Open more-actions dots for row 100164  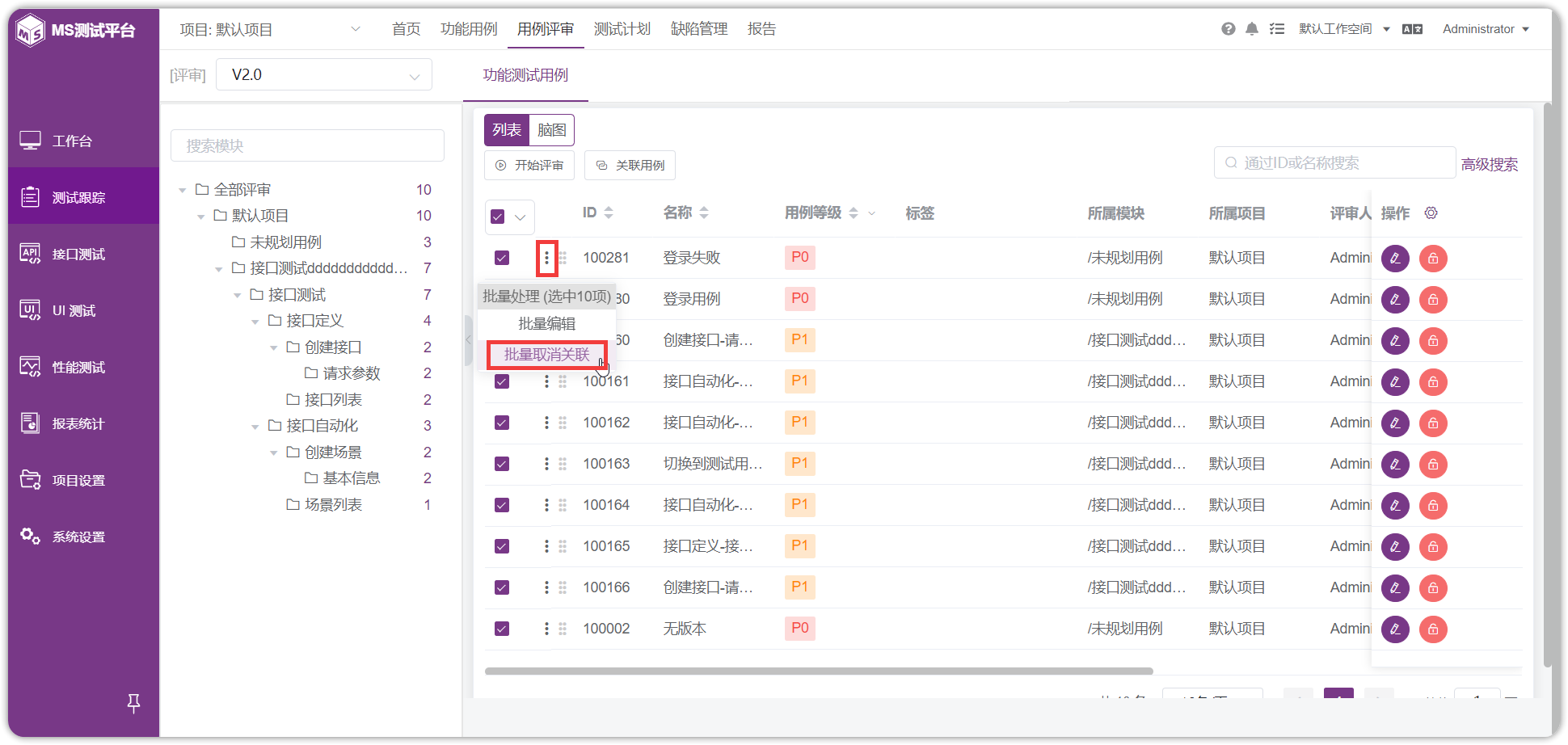coord(546,505)
